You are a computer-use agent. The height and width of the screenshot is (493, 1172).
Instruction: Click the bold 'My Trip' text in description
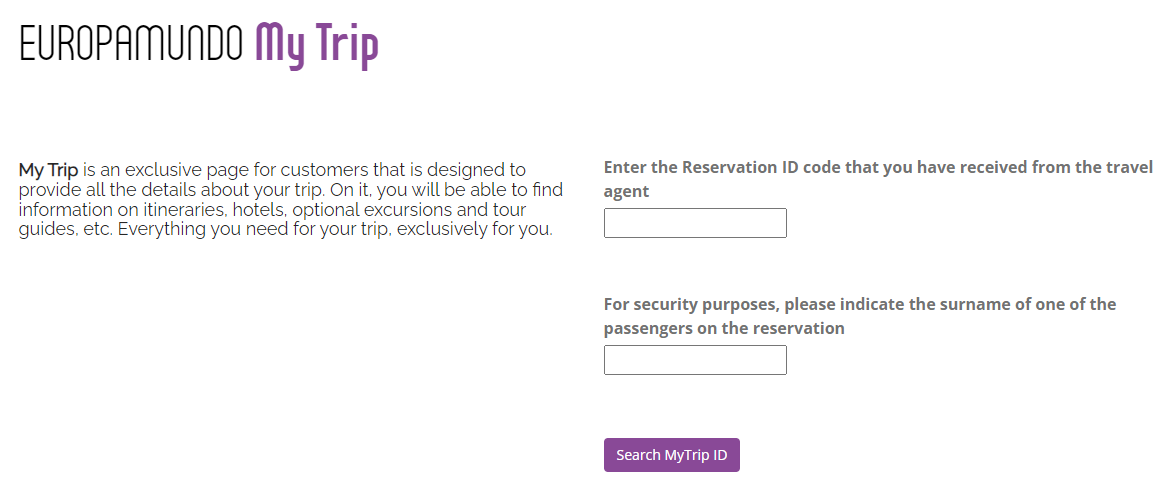point(48,170)
